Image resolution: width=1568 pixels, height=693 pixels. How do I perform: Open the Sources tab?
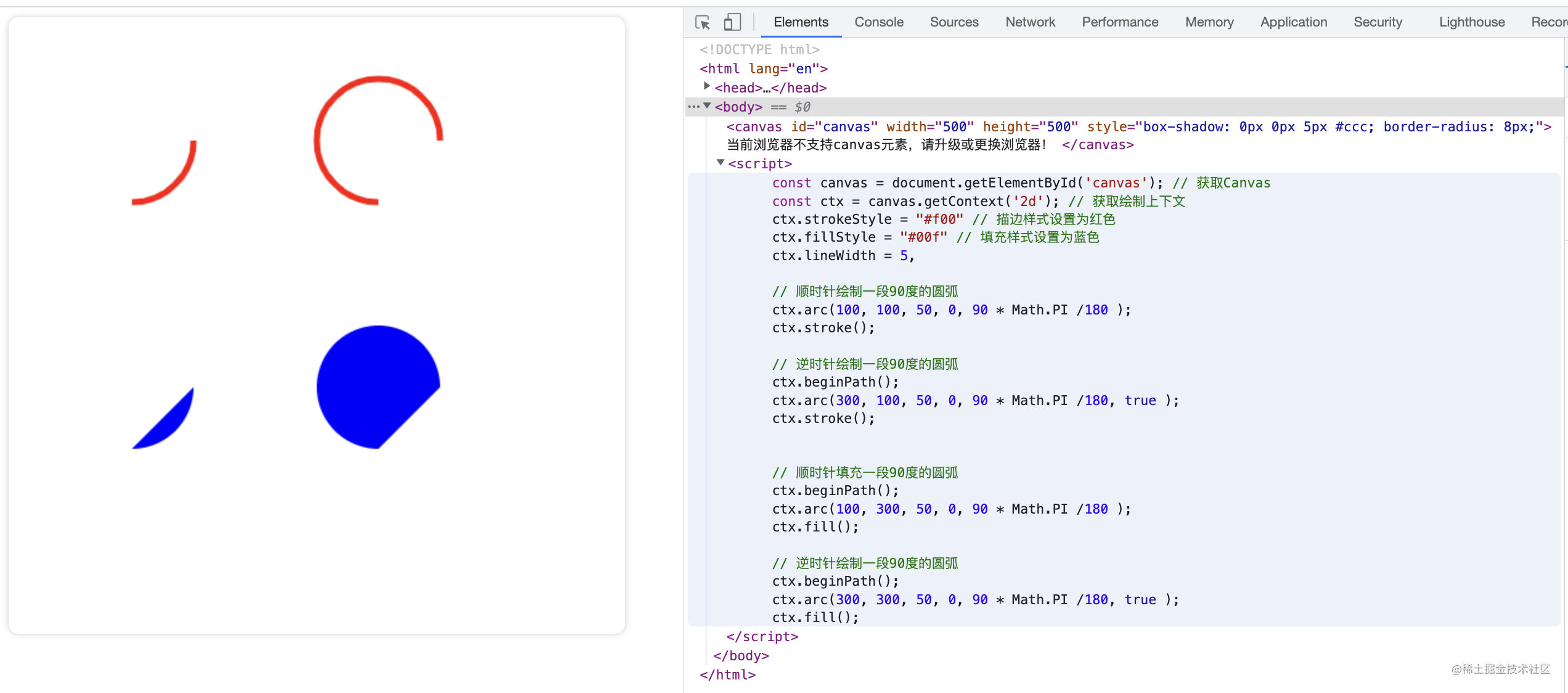point(953,22)
